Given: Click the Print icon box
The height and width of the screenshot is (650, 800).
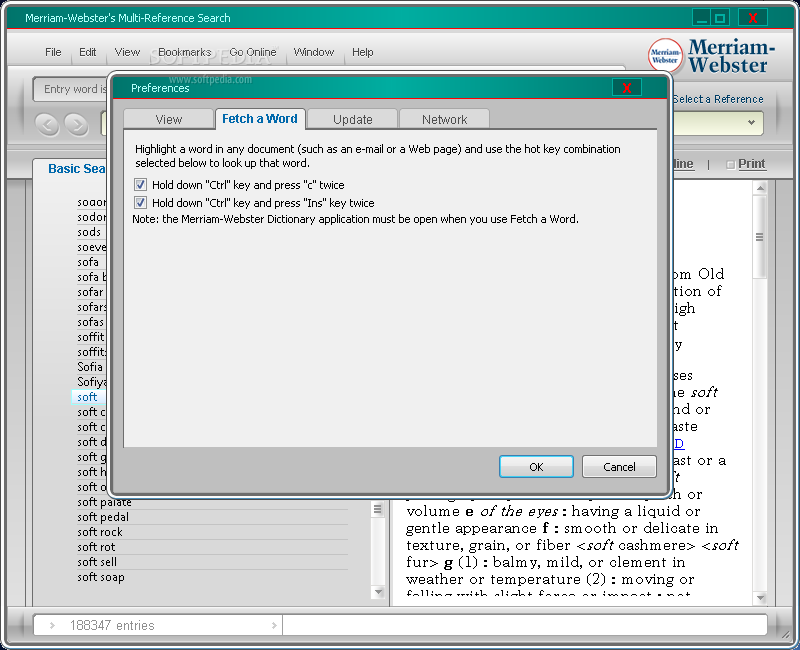Looking at the screenshot, I should click(730, 164).
